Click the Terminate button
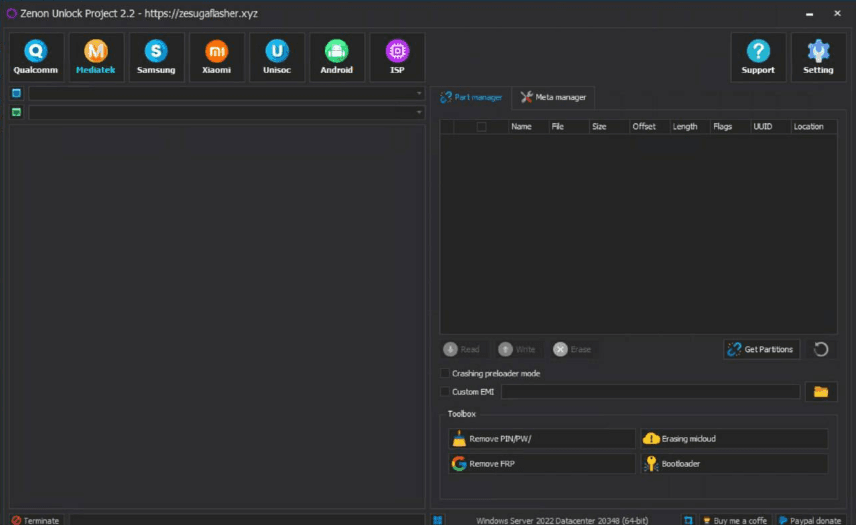This screenshot has width=856, height=525. click(36, 520)
